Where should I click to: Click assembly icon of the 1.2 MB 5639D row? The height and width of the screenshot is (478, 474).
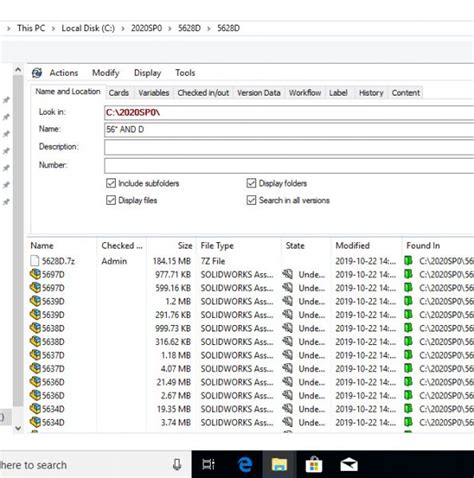[x=35, y=301]
